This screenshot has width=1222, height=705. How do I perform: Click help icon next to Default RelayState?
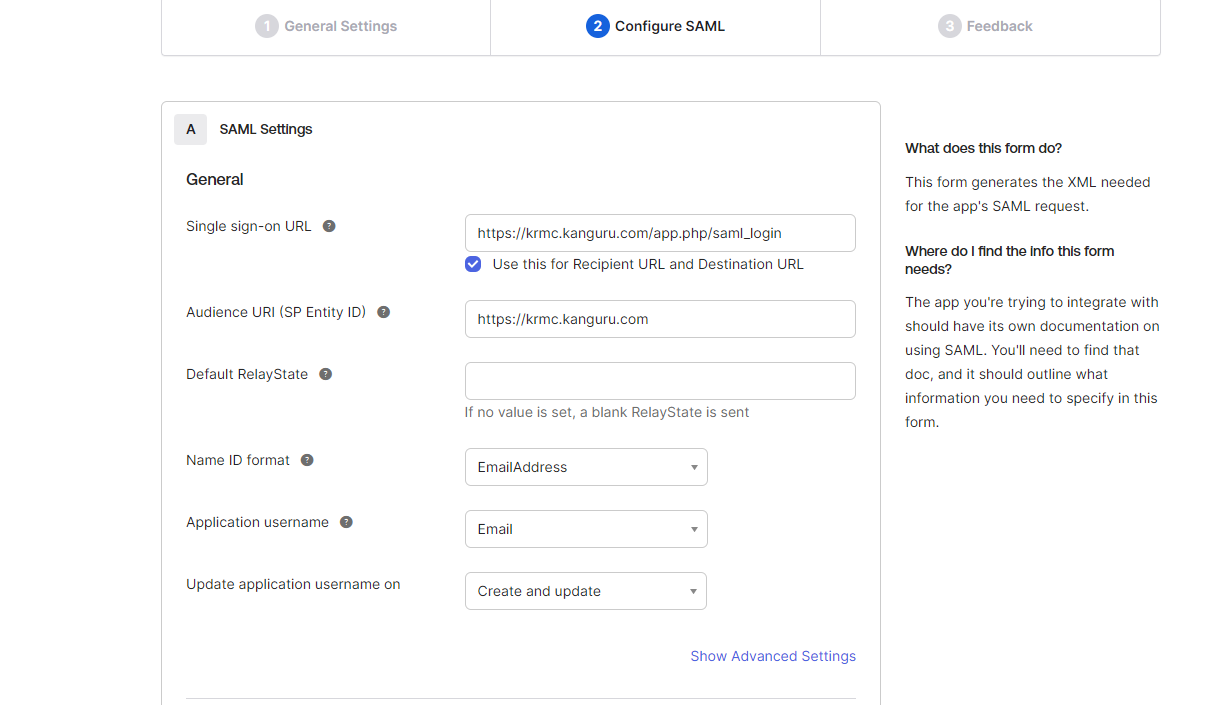point(325,374)
